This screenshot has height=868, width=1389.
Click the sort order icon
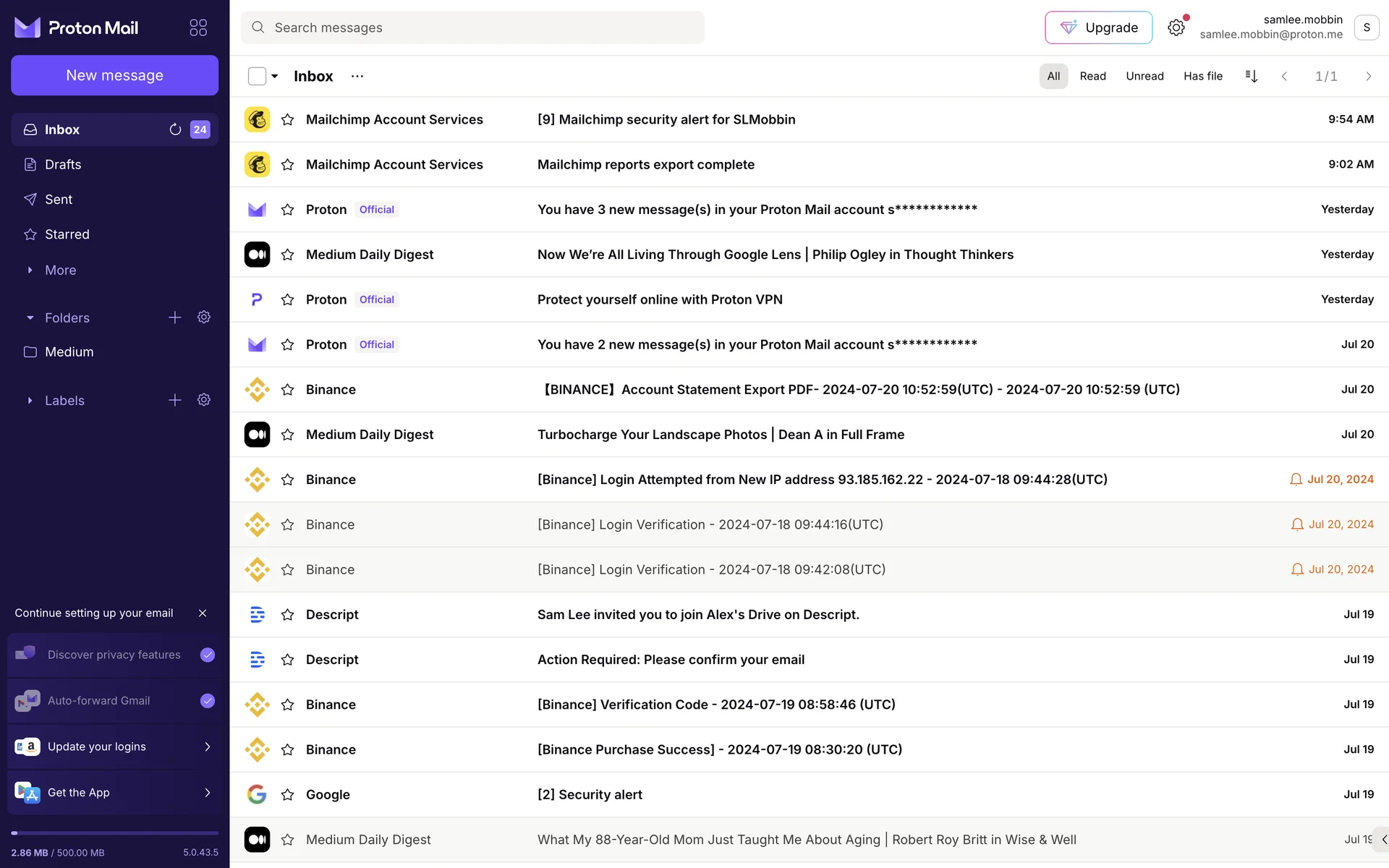1252,76
